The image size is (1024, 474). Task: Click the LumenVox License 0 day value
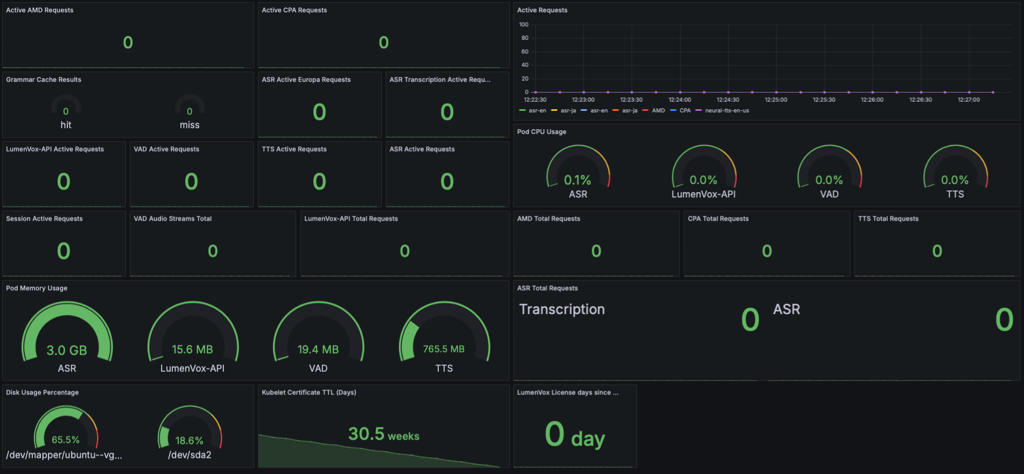(x=574, y=435)
